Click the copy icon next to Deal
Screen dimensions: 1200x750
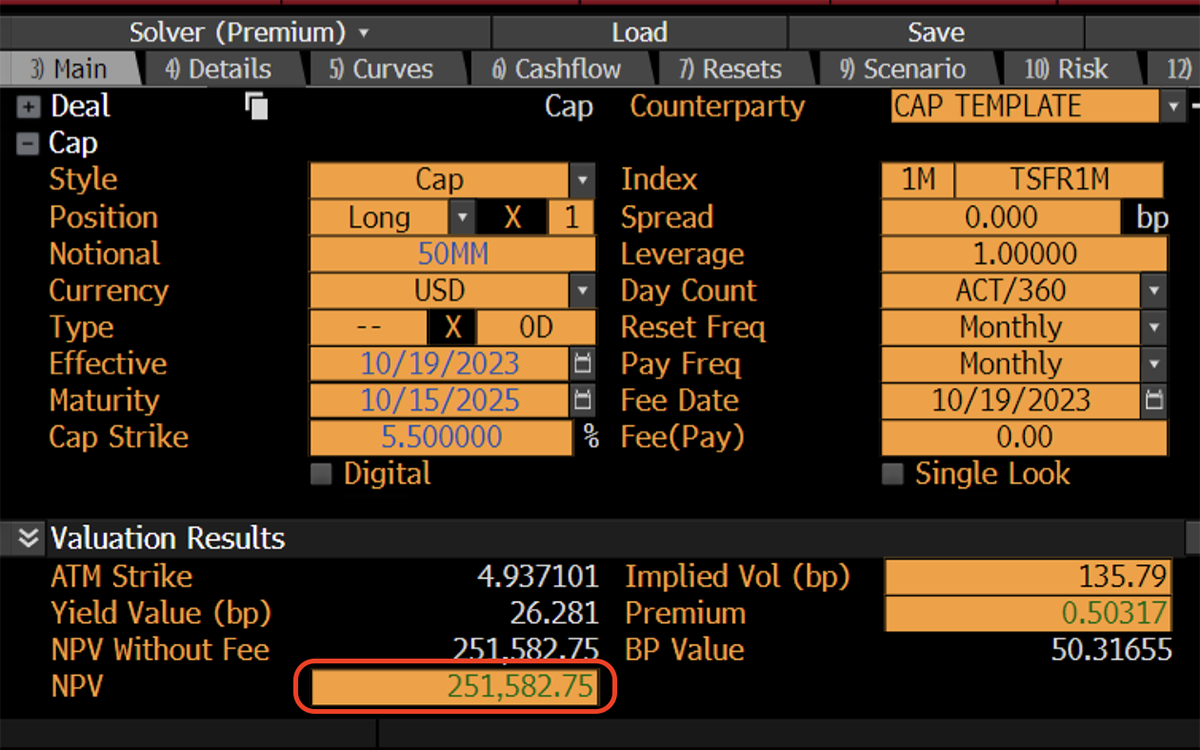pyautogui.click(x=256, y=106)
